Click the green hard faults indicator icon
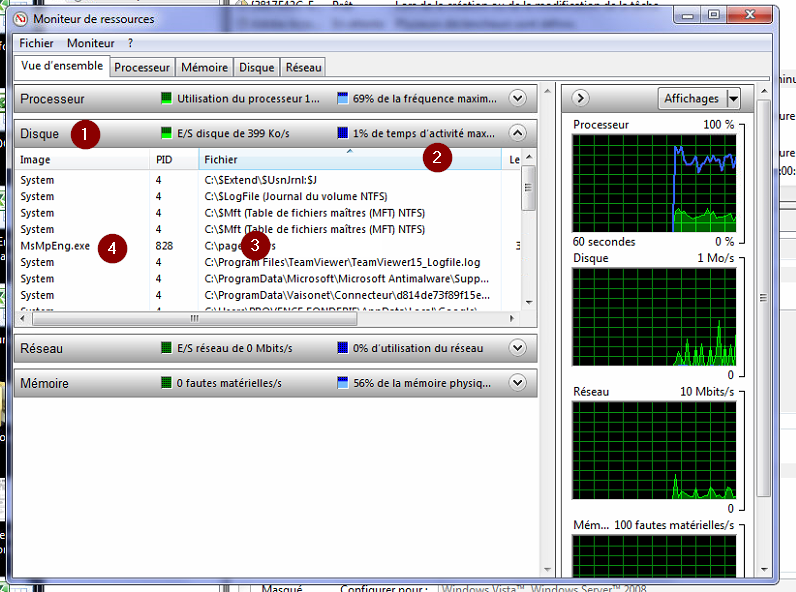This screenshot has height=592, width=796. [166, 382]
